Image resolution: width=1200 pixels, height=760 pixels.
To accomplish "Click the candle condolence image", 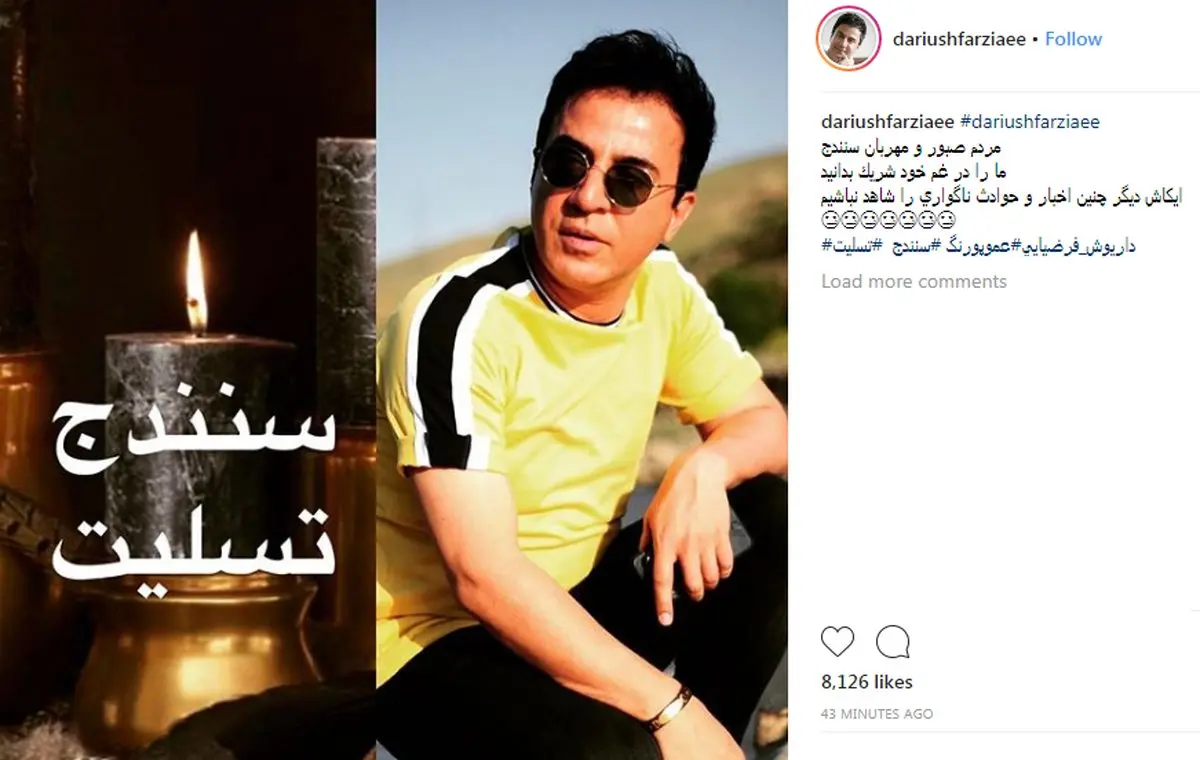I will [188, 380].
